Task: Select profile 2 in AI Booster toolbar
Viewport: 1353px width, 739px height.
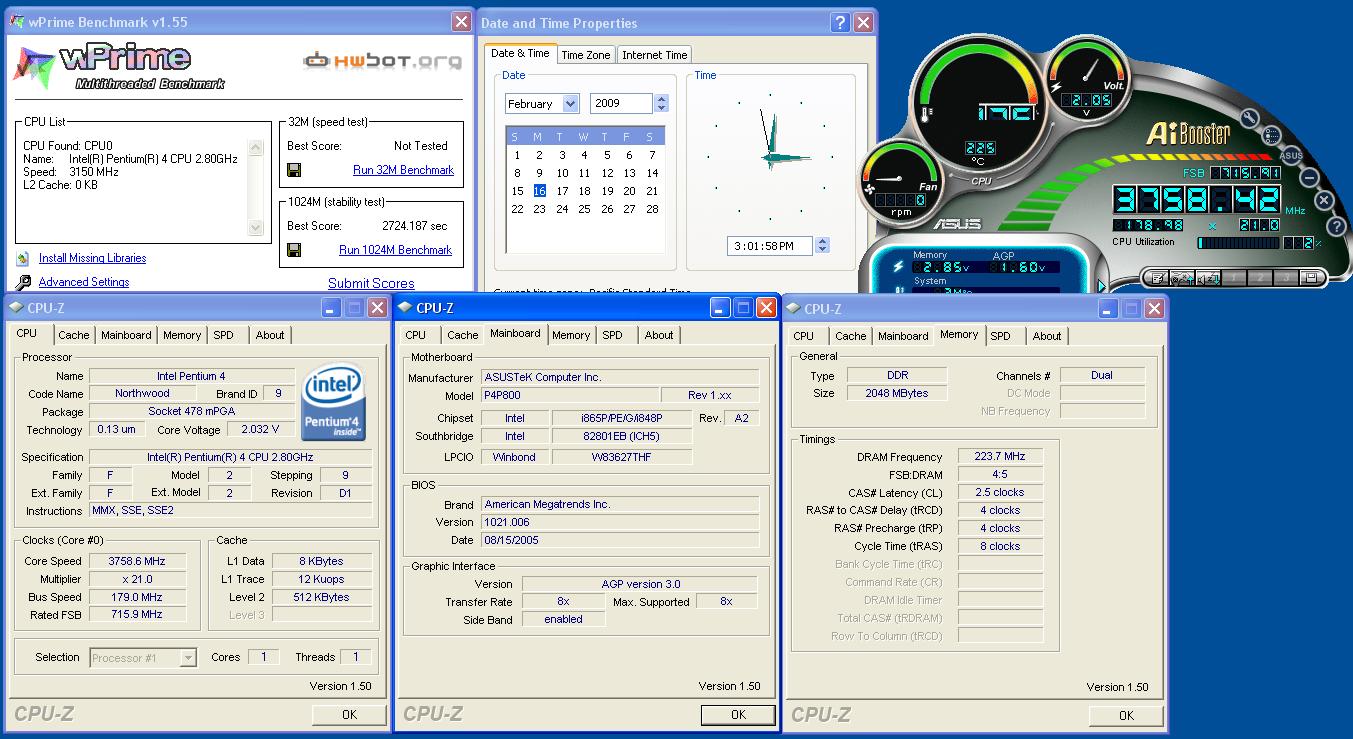Action: 1260,277
